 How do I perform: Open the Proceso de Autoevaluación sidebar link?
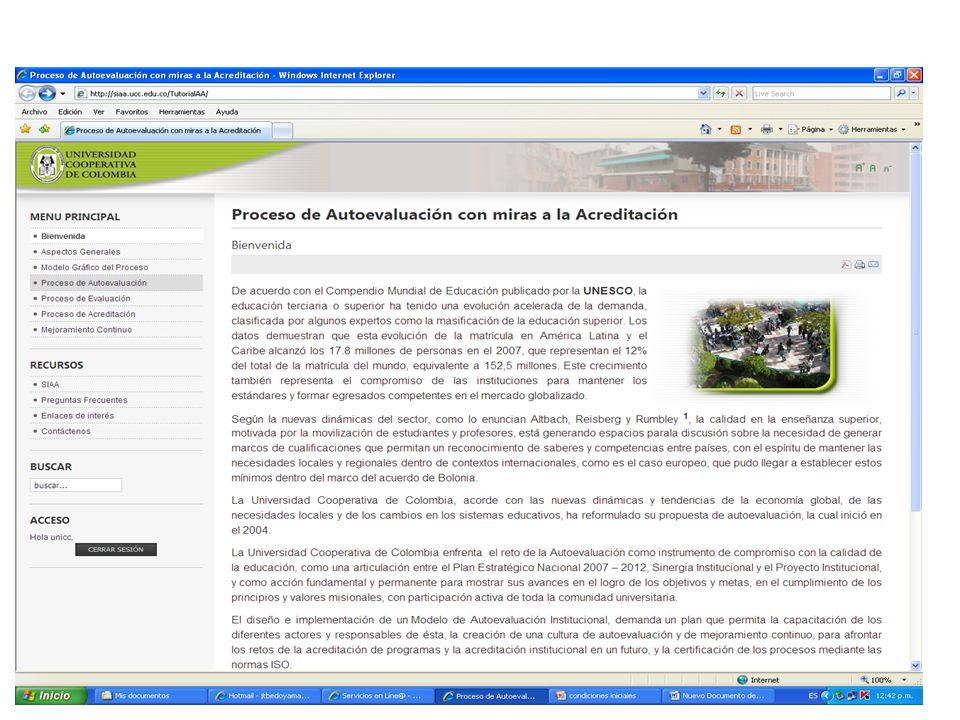[x=94, y=283]
